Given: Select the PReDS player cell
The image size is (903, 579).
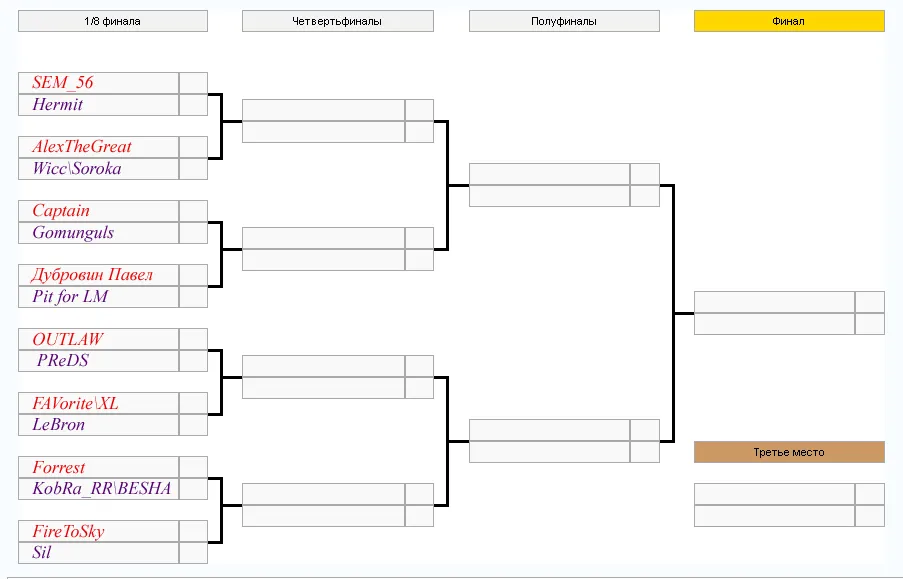Looking at the screenshot, I should pyautogui.click(x=63, y=361).
